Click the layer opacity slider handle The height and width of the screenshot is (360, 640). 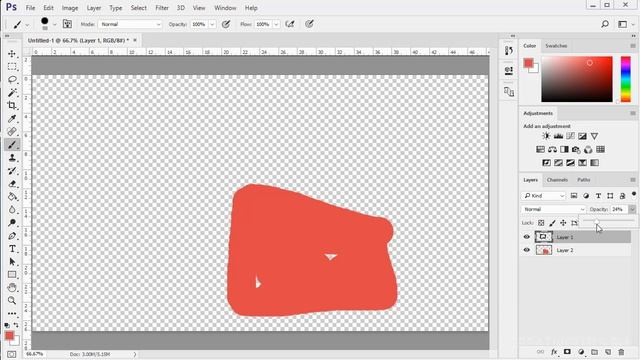click(x=596, y=222)
